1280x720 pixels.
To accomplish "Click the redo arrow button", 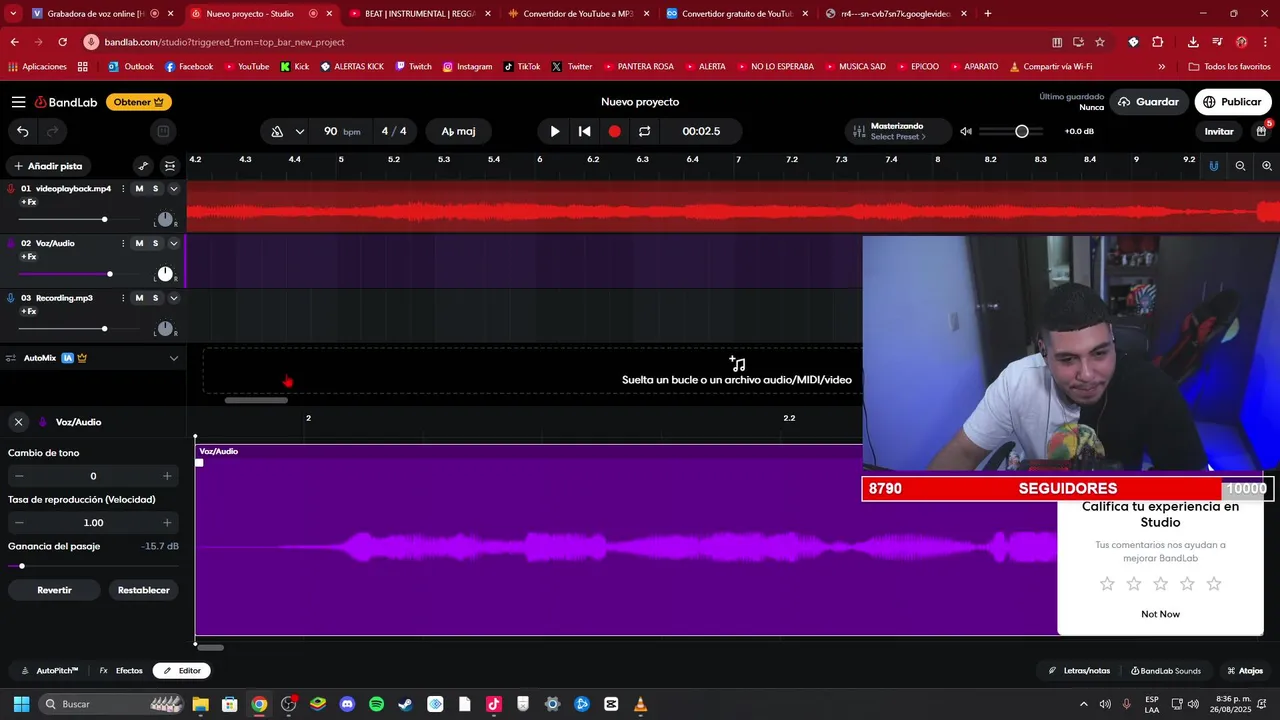I will 53,131.
